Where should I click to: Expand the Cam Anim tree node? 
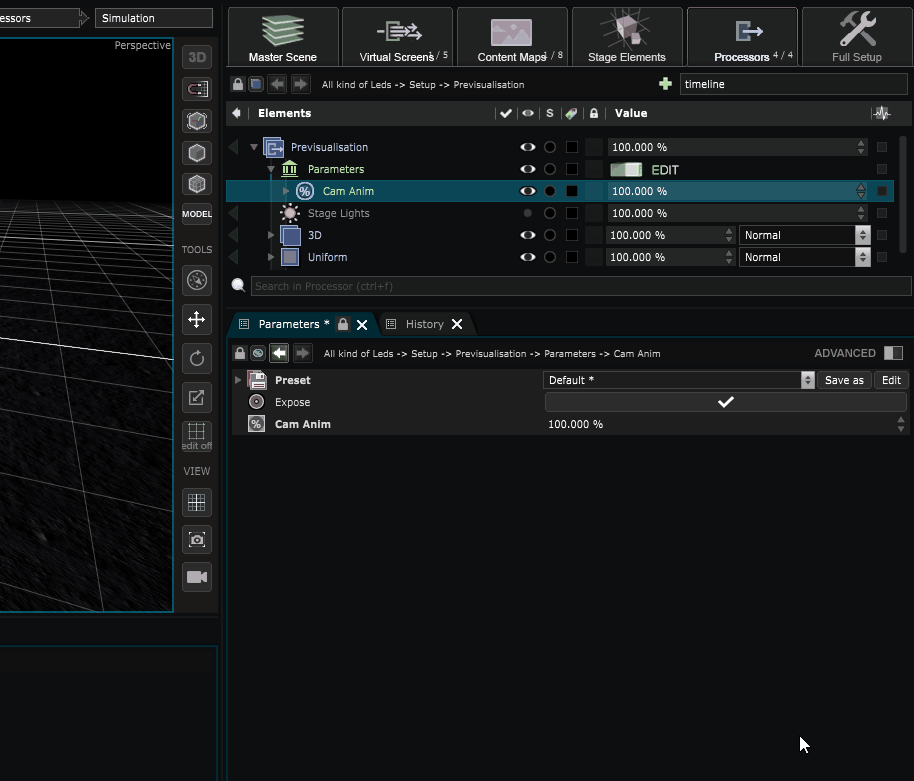[x=286, y=191]
